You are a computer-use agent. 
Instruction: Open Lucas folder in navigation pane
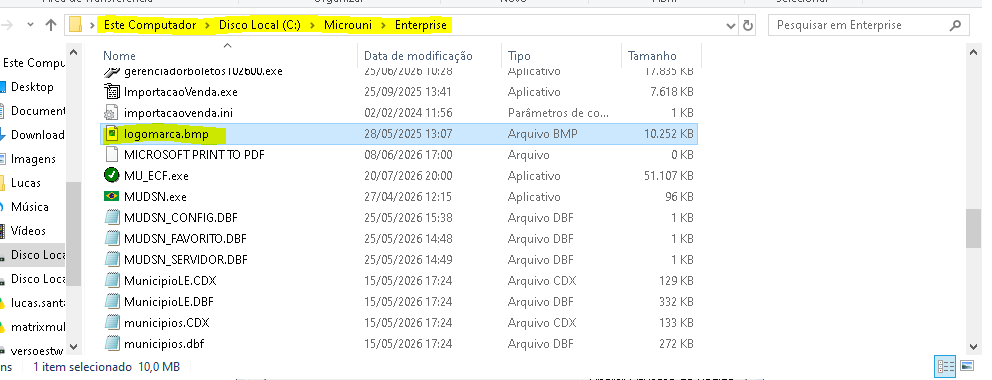tap(26, 183)
